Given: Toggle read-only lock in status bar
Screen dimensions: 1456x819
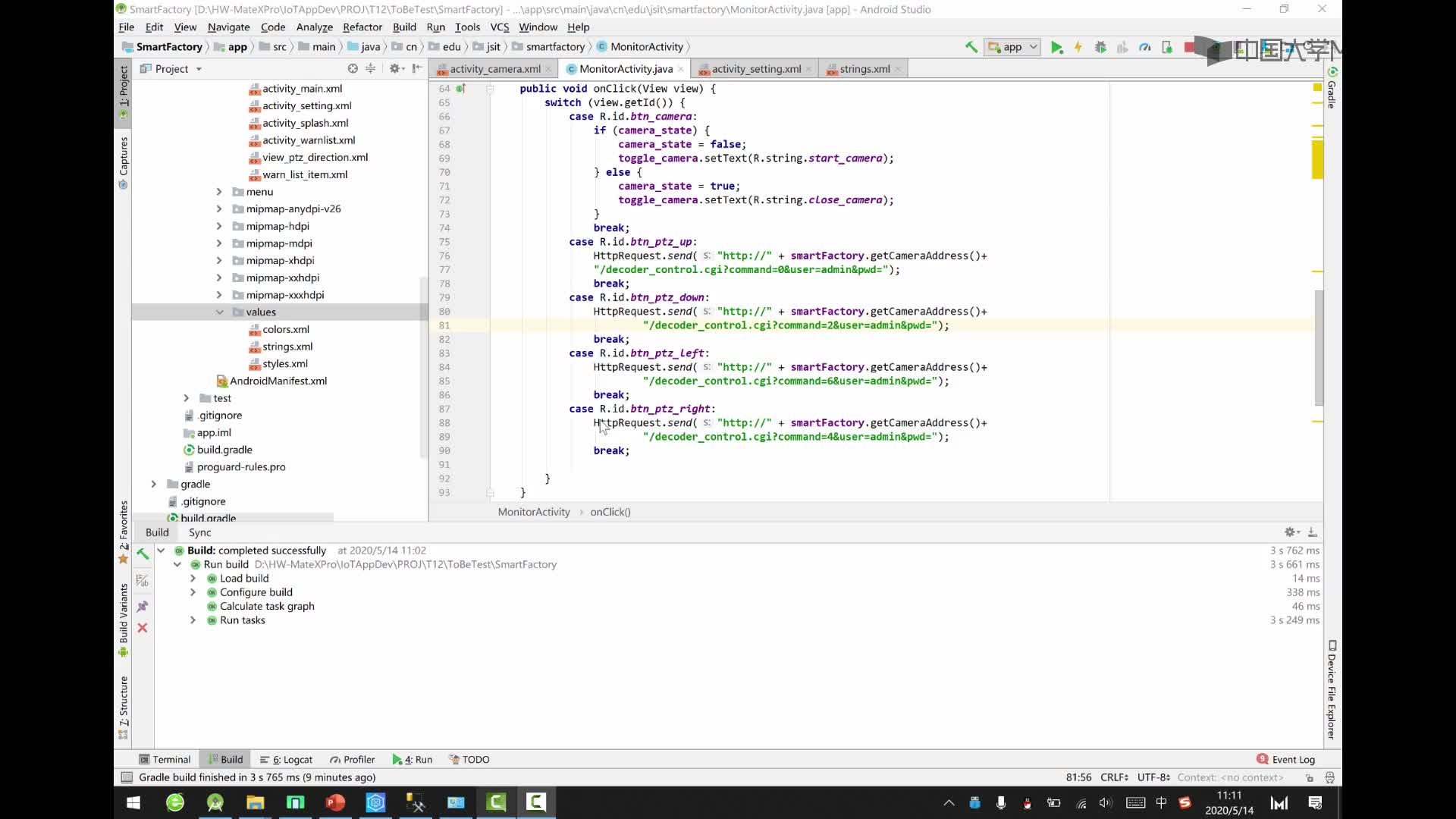Looking at the screenshot, I should [1310, 777].
